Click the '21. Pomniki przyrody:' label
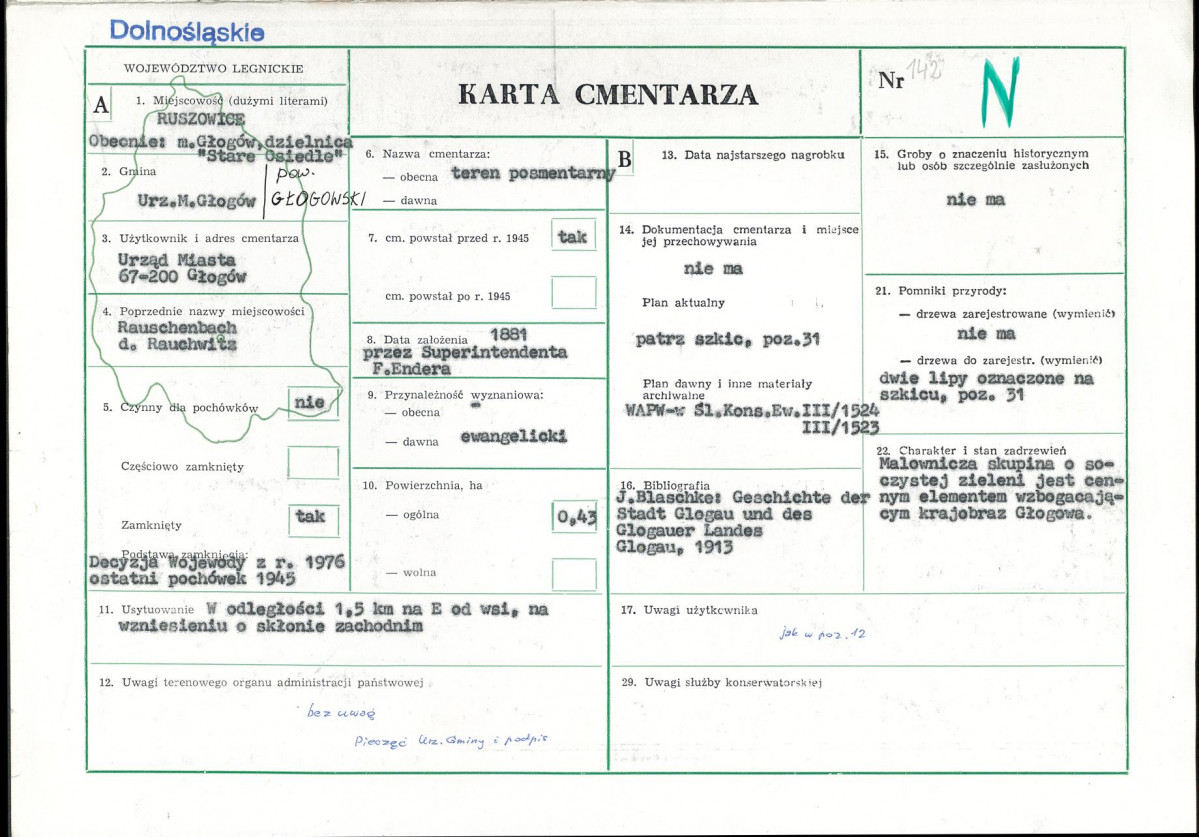This screenshot has height=837, width=1199. pos(941,290)
